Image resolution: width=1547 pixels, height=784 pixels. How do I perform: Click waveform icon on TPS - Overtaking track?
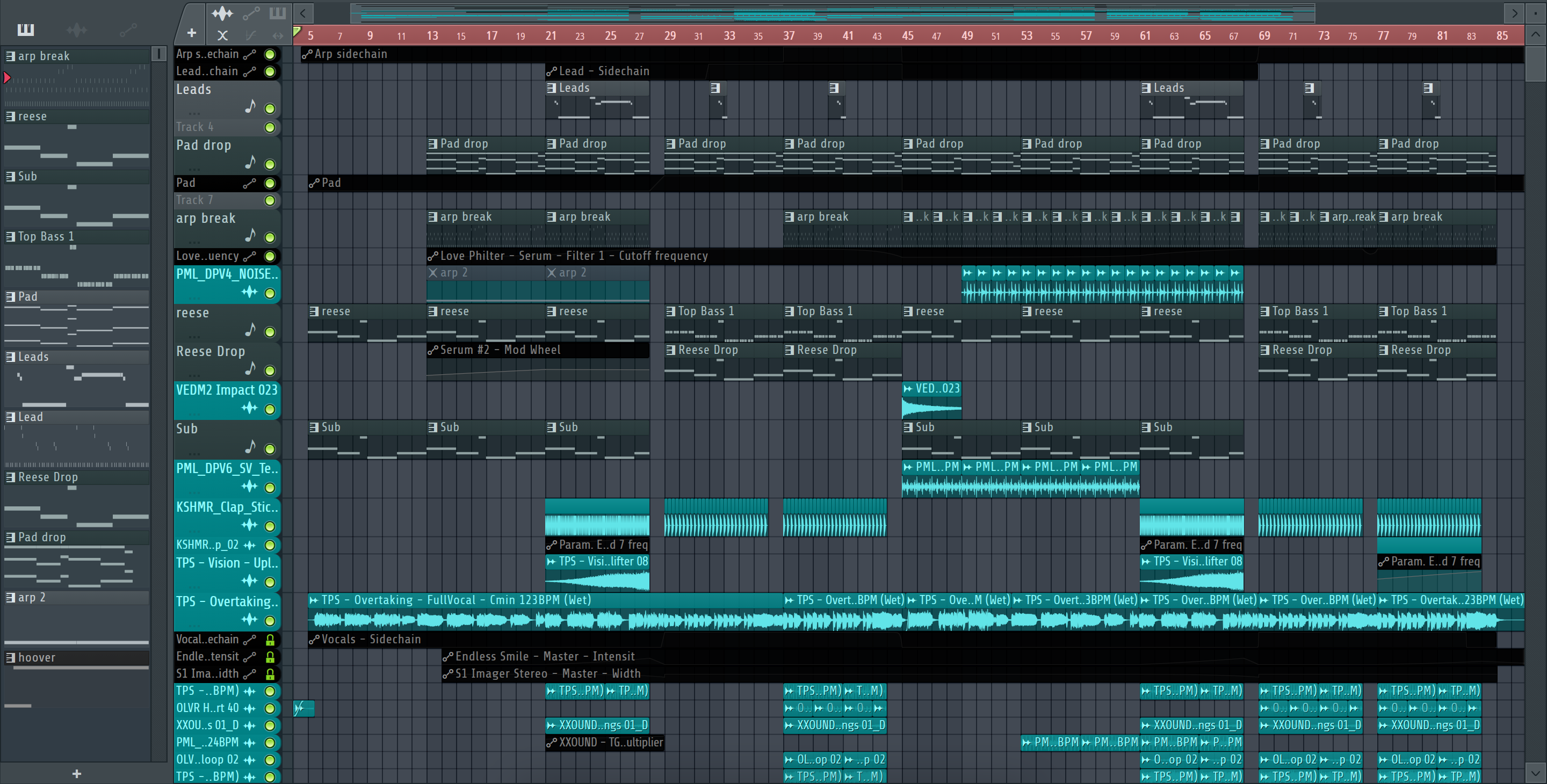pos(249,620)
